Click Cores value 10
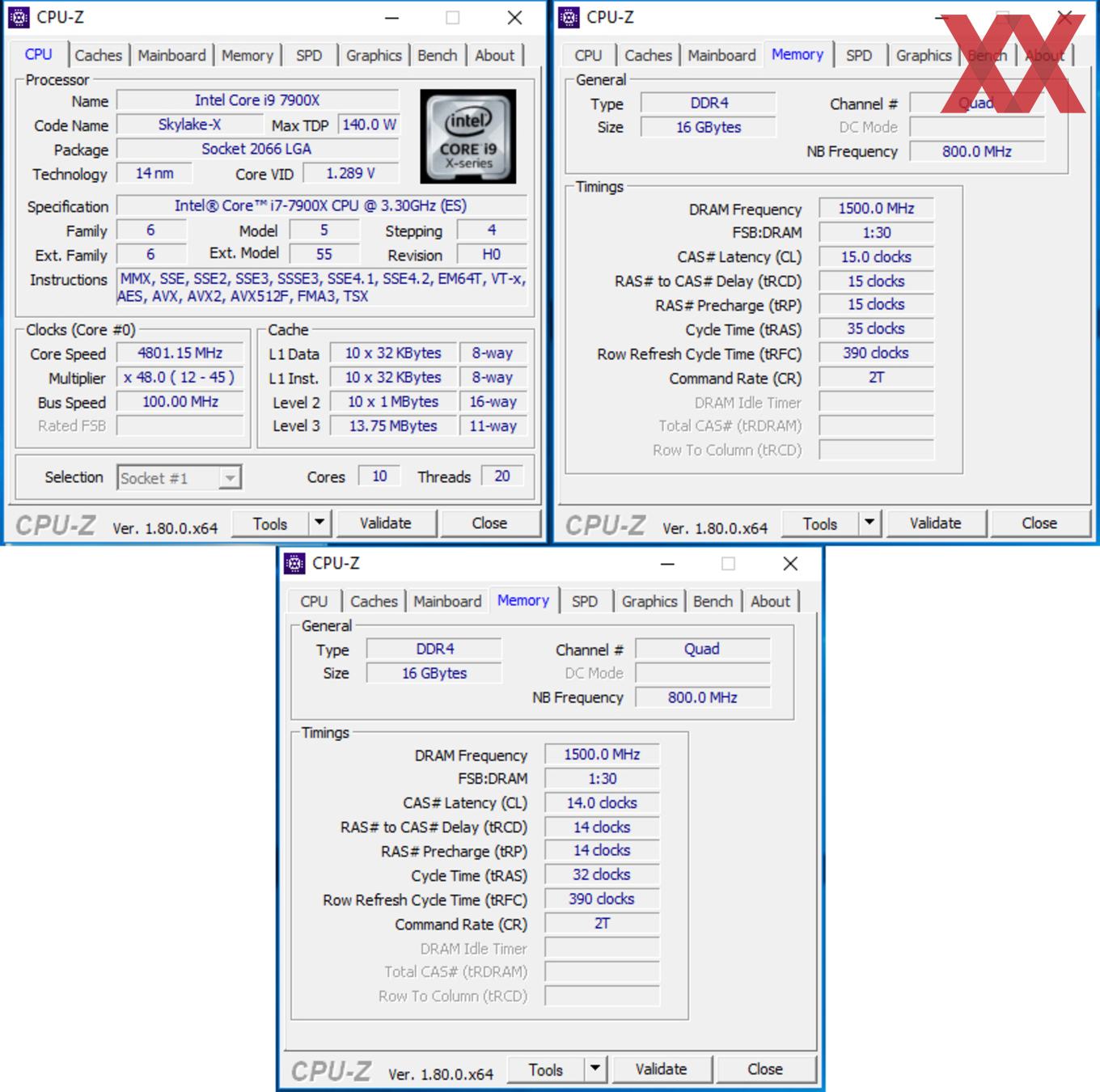The width and height of the screenshot is (1100, 1092). pos(379,476)
